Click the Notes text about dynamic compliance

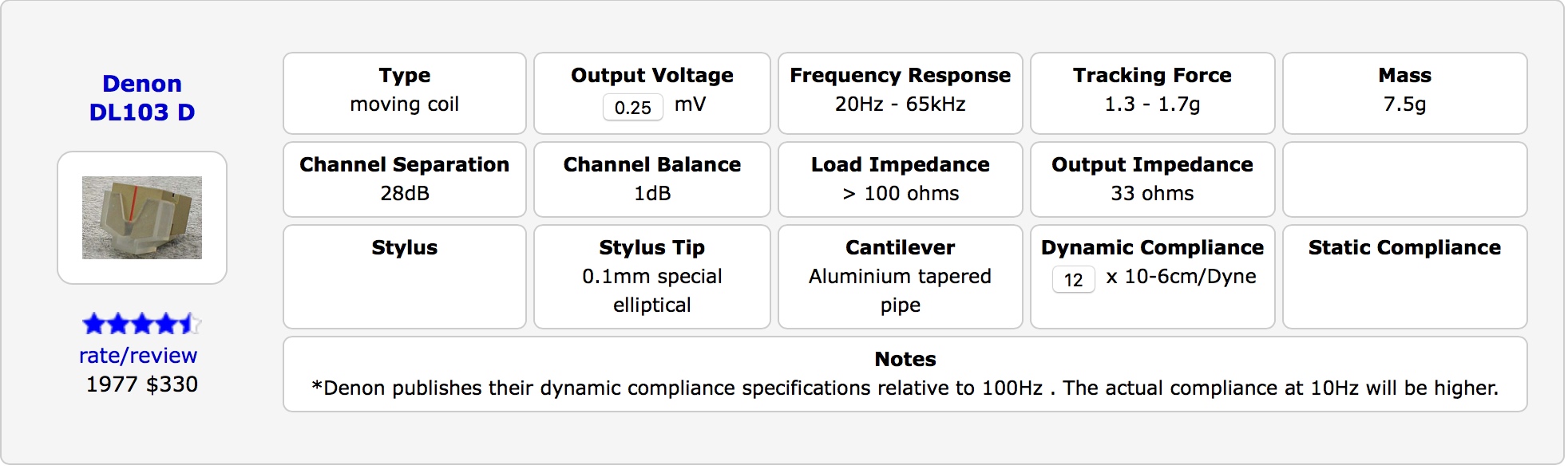[905, 388]
